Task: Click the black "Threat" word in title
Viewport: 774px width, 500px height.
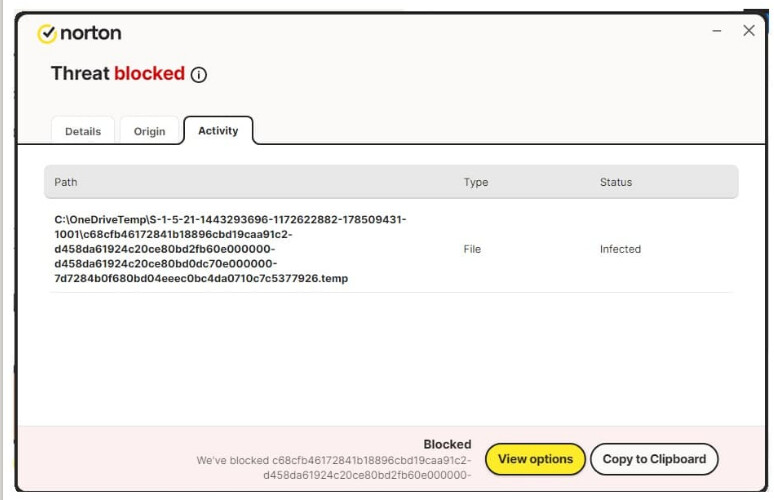Action: point(80,74)
